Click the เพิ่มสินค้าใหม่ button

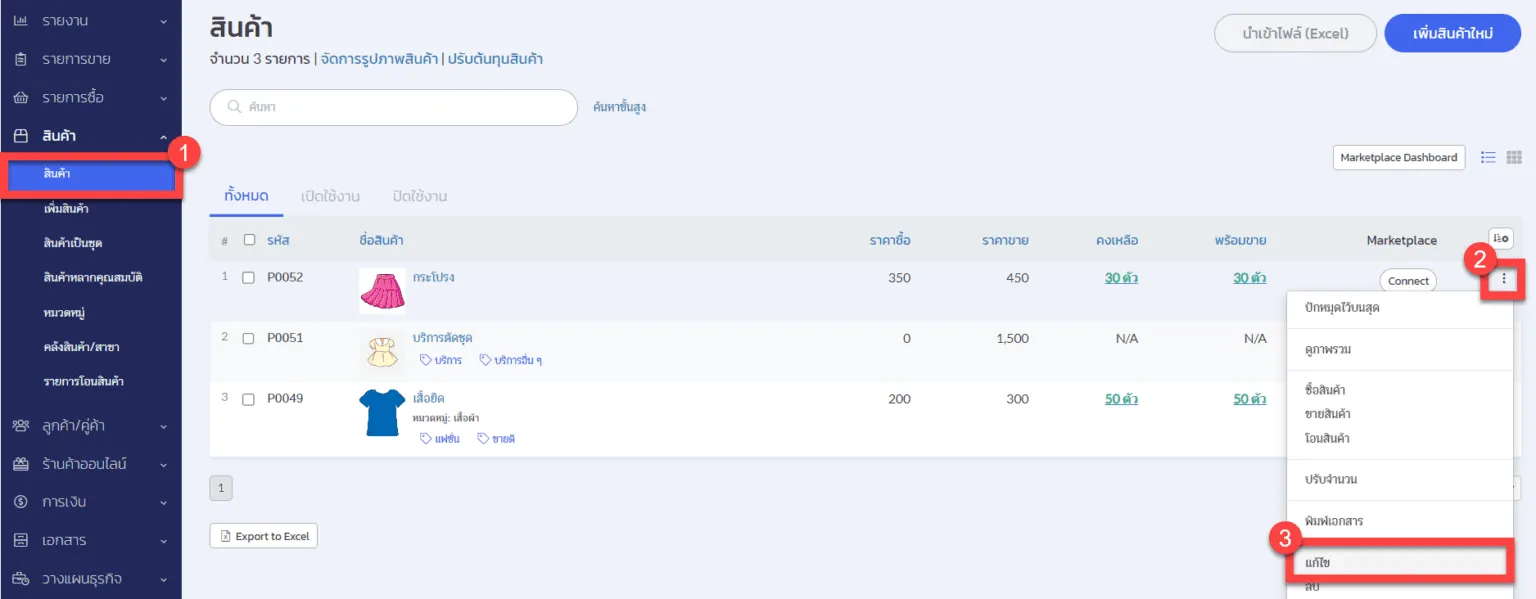tap(1452, 33)
